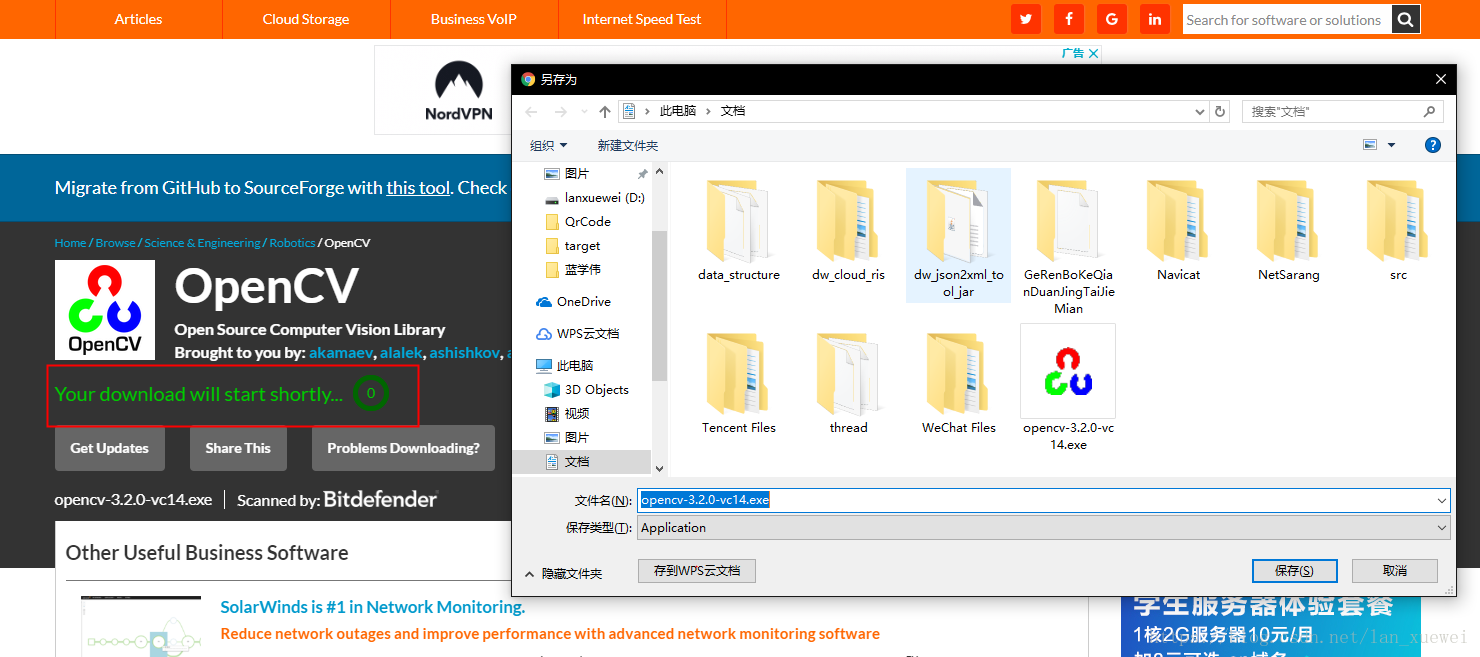Open the Facebook social icon
Image resolution: width=1480 pixels, height=657 pixels.
[1069, 19]
